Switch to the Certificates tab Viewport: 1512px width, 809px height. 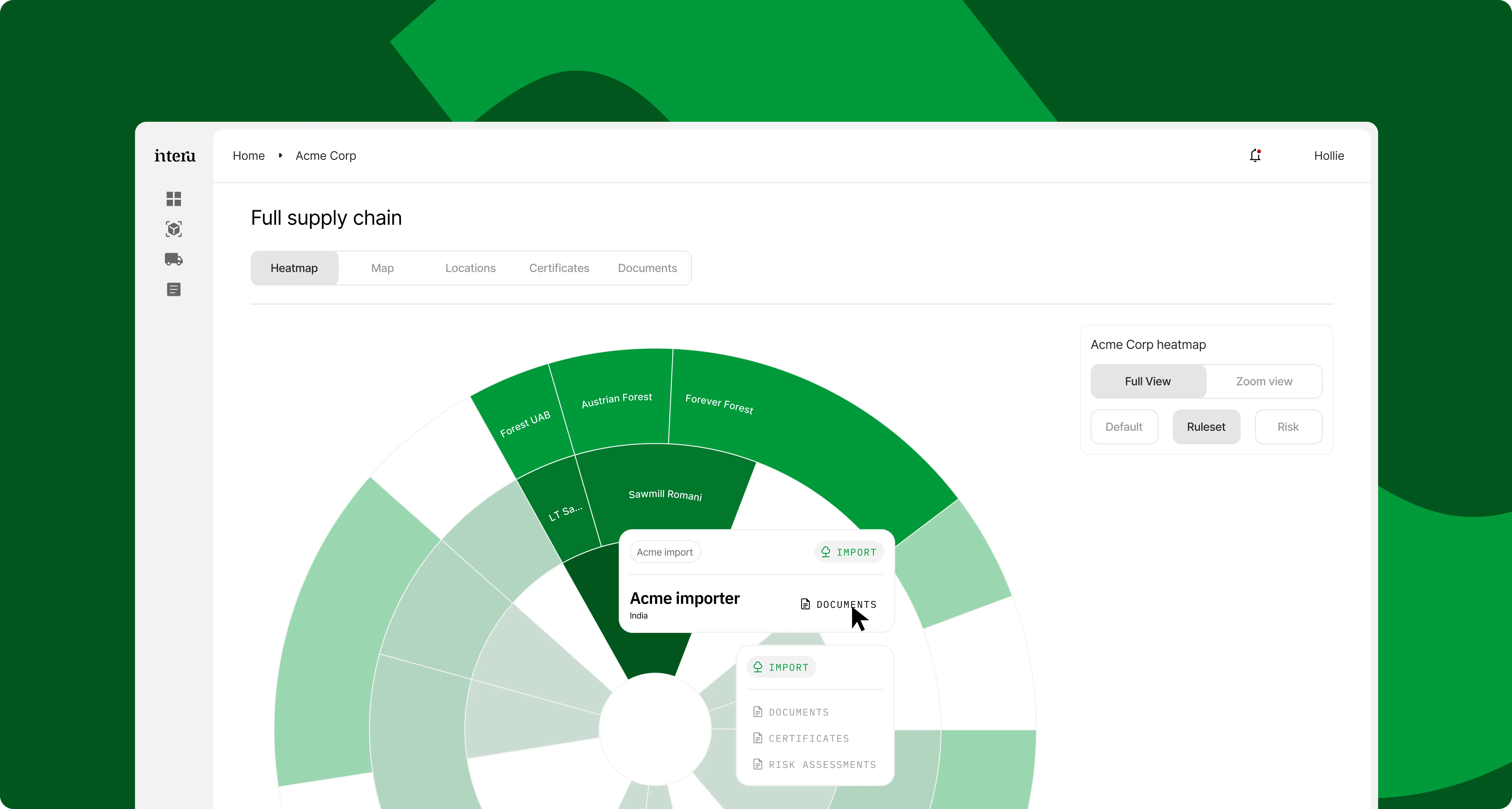(559, 268)
